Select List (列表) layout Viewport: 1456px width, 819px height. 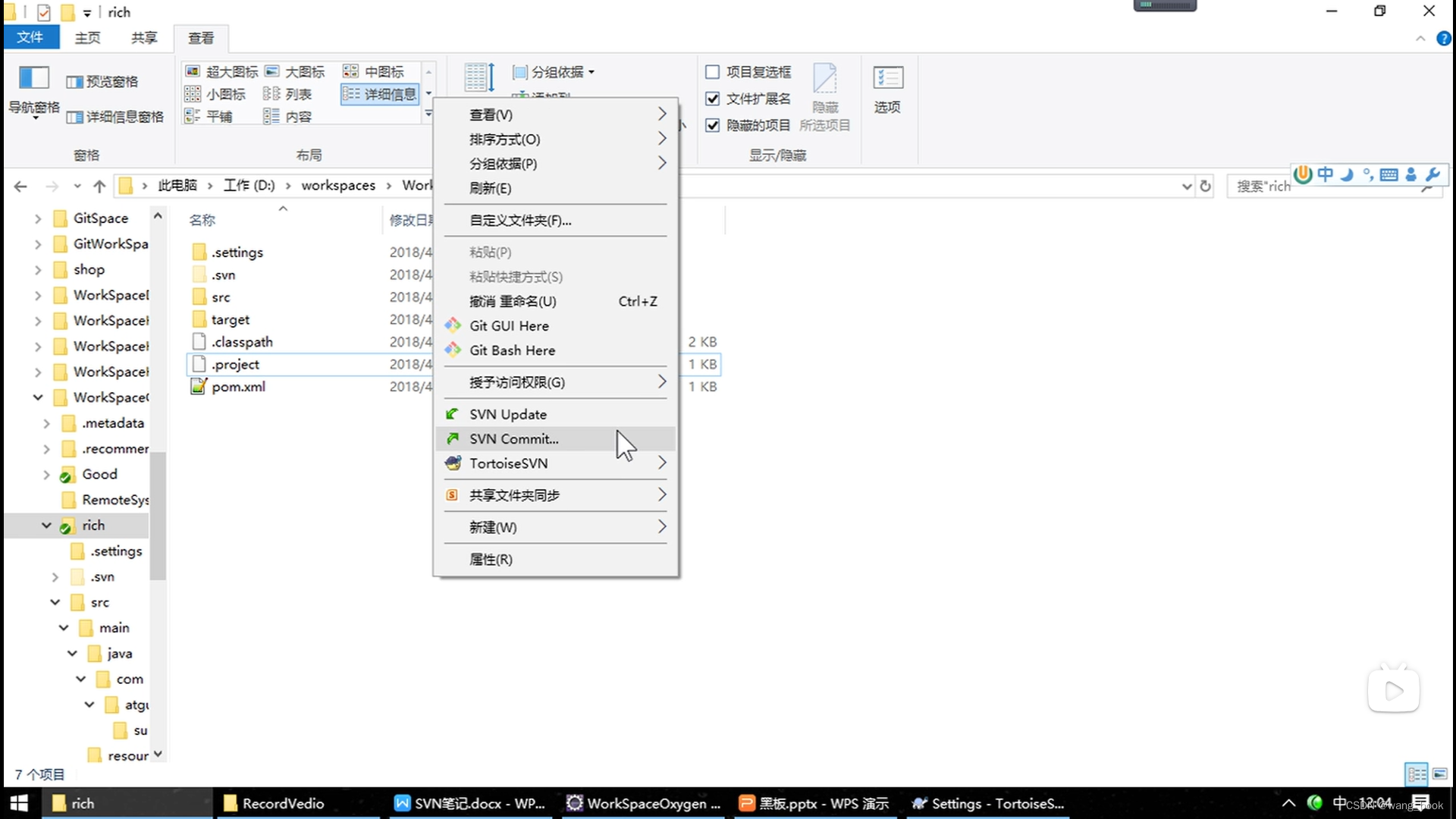coord(287,94)
